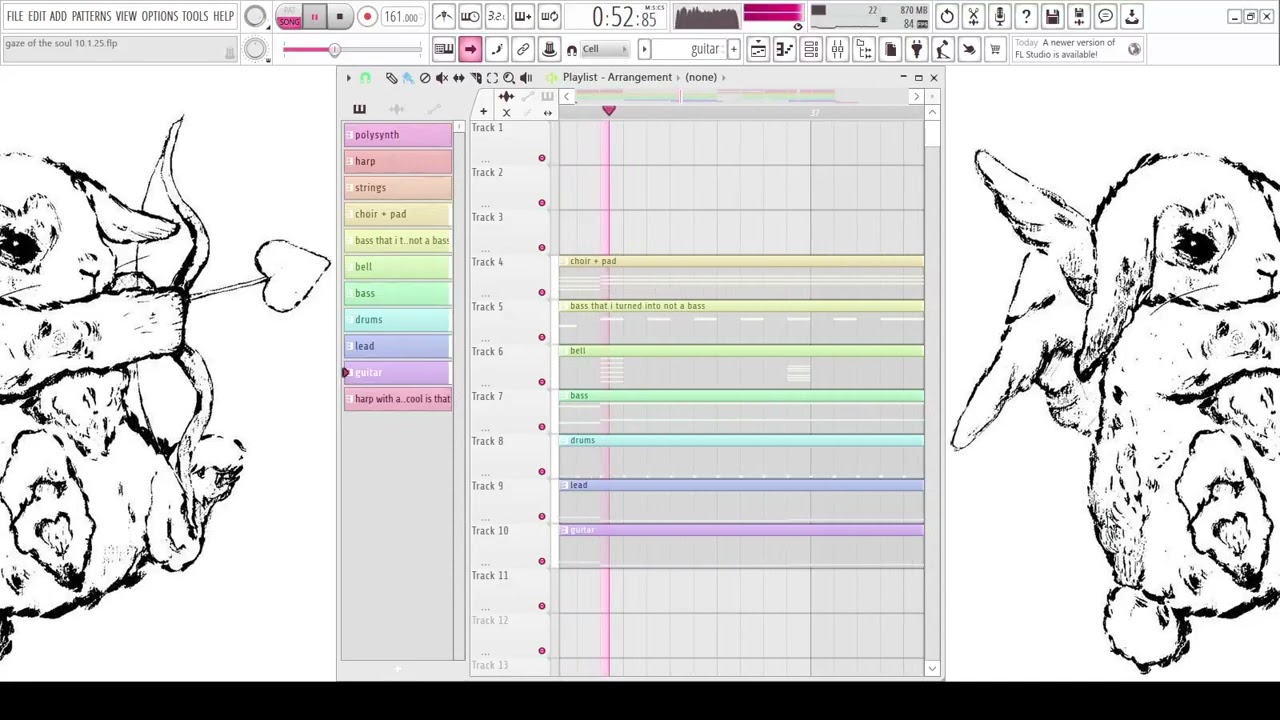Select the zoom tool in playlist toolbar
Screen dimensions: 1280x720
click(x=509, y=77)
